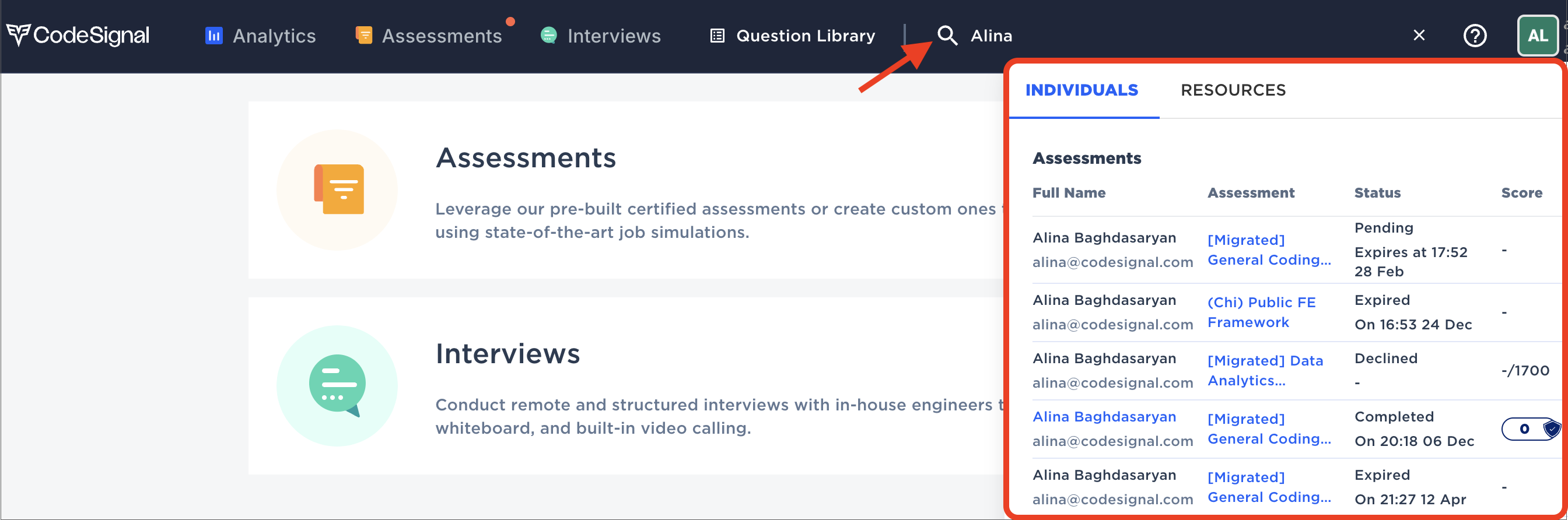Screen dimensions: 1568x520
Task: Select the '-/1700' score value
Action: pos(1525,370)
